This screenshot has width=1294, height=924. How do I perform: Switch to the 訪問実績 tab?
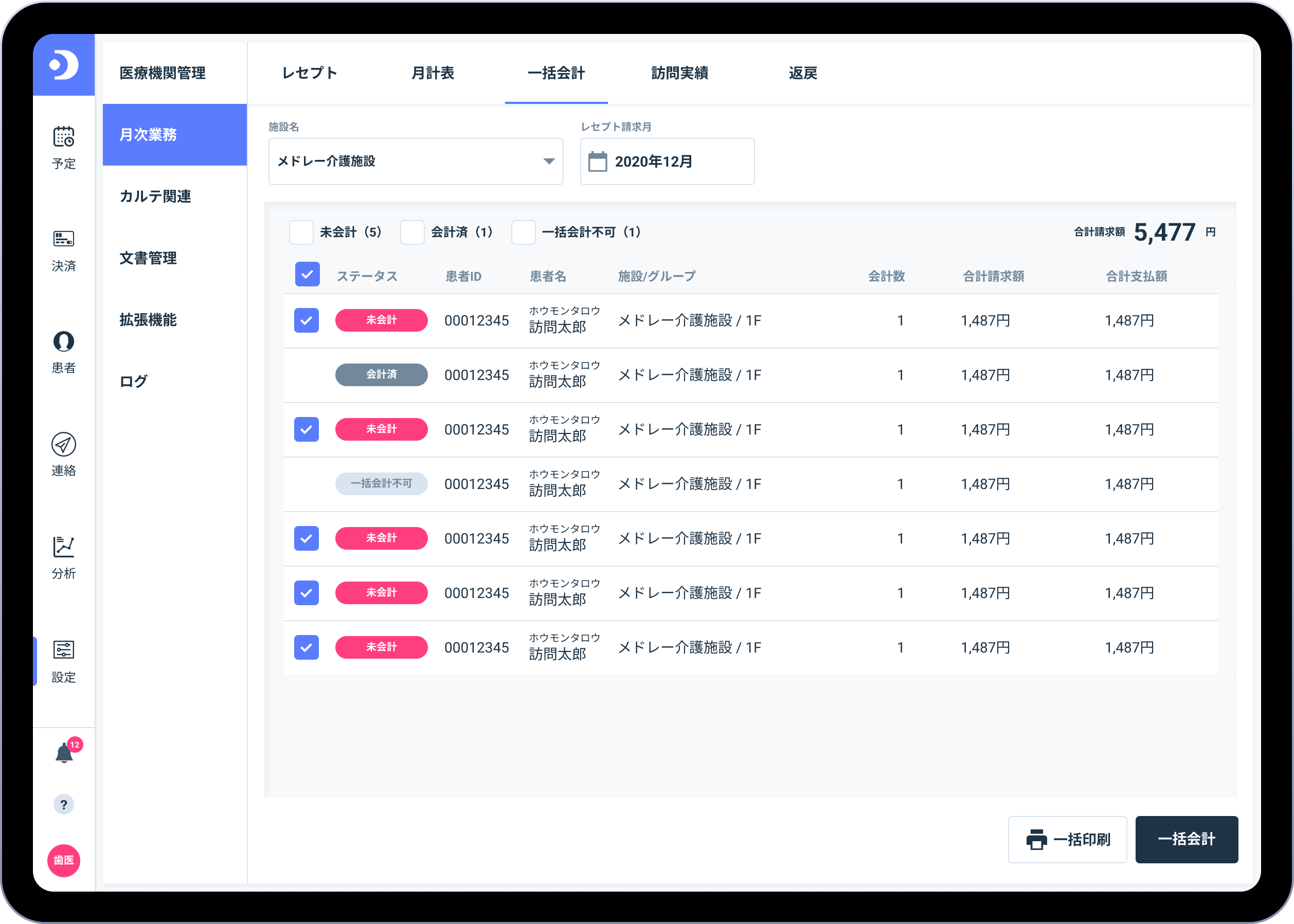click(679, 74)
